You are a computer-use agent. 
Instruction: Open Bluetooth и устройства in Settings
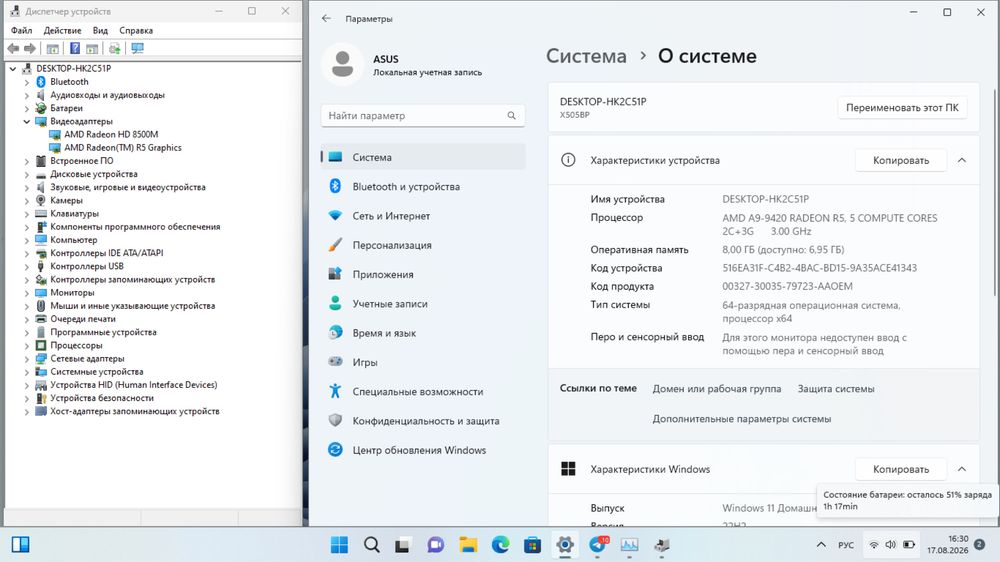423,186
